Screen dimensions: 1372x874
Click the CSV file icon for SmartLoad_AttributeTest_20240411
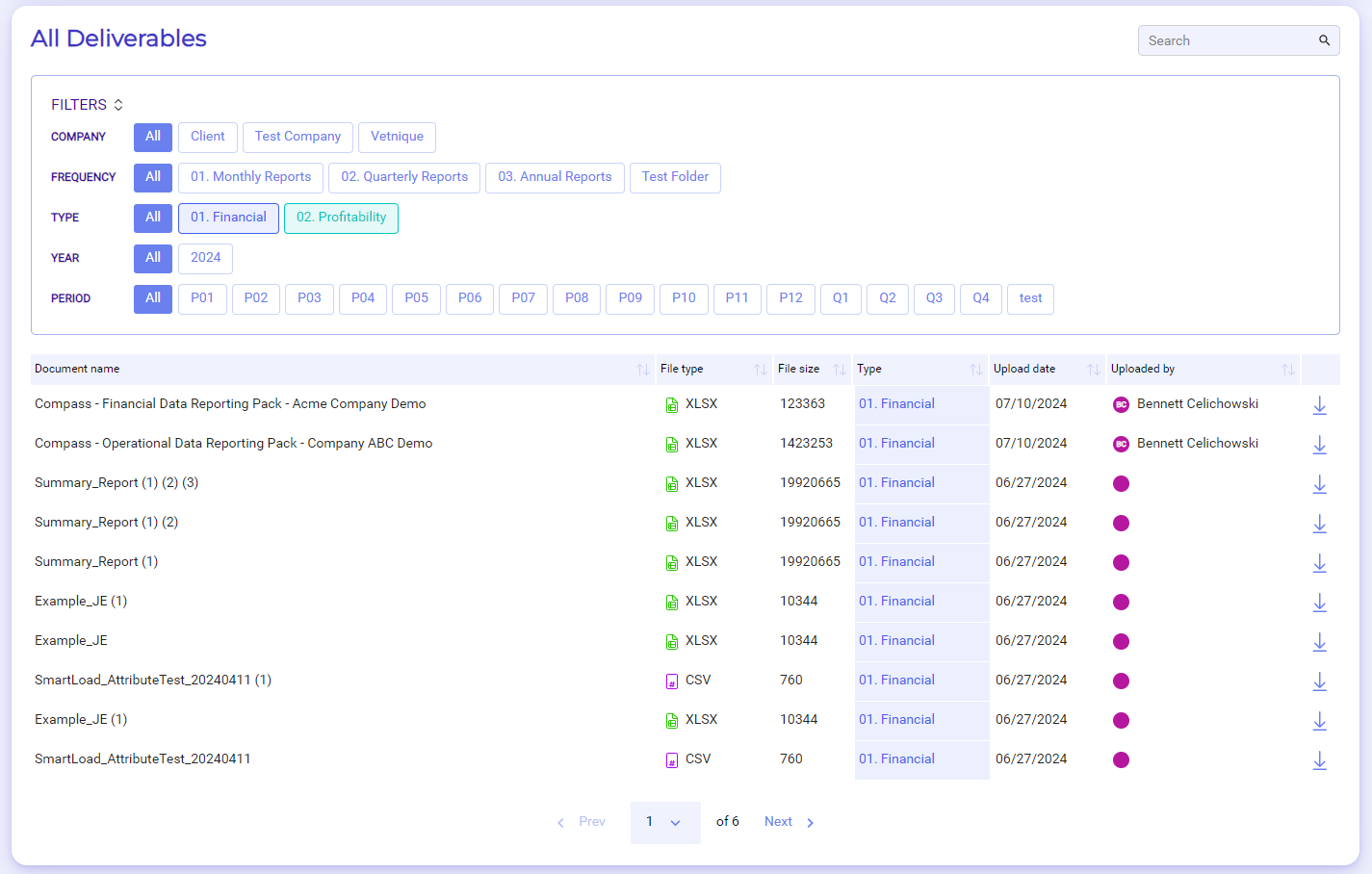coord(671,759)
